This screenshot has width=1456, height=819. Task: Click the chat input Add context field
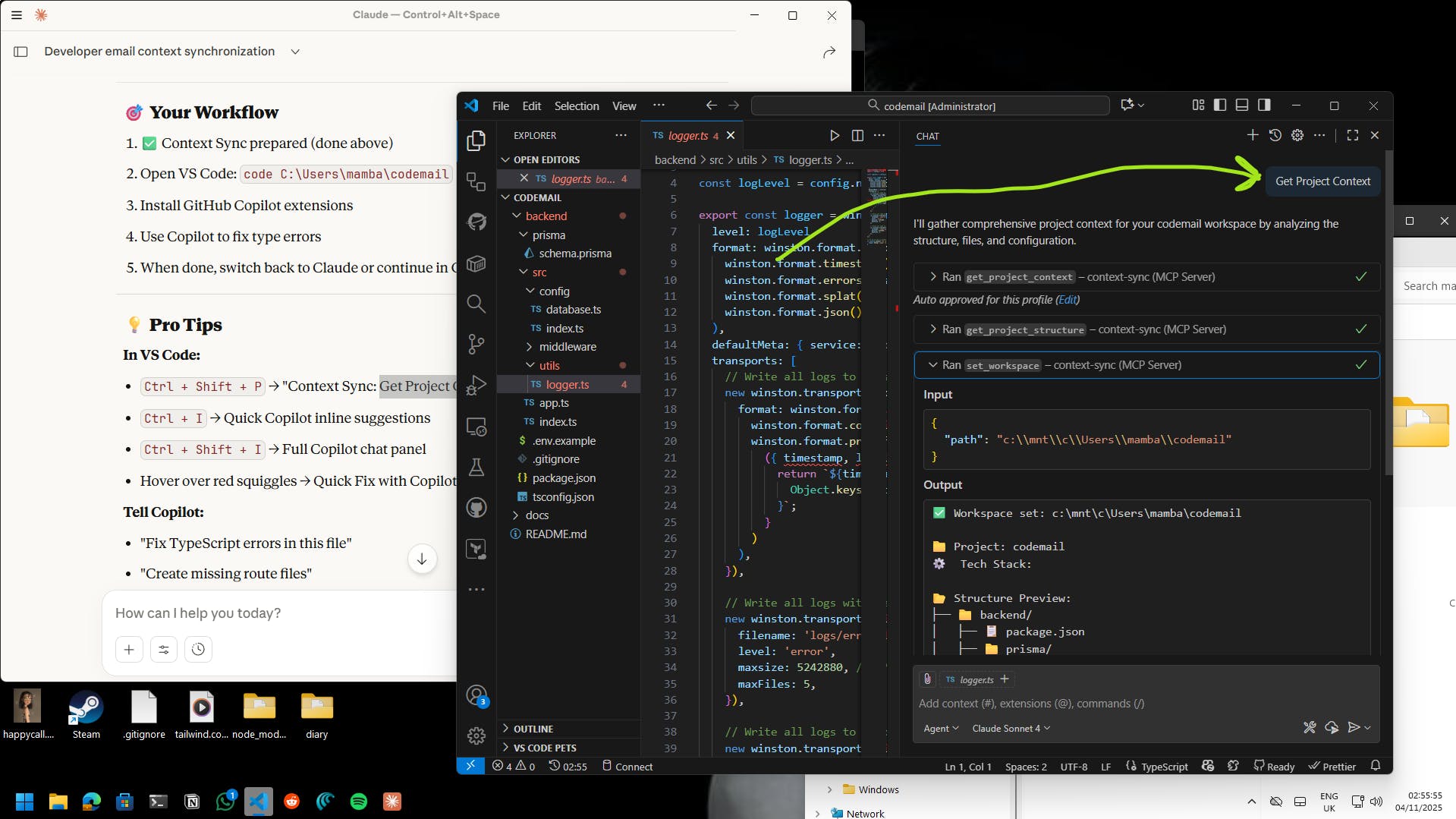pos(1146,704)
